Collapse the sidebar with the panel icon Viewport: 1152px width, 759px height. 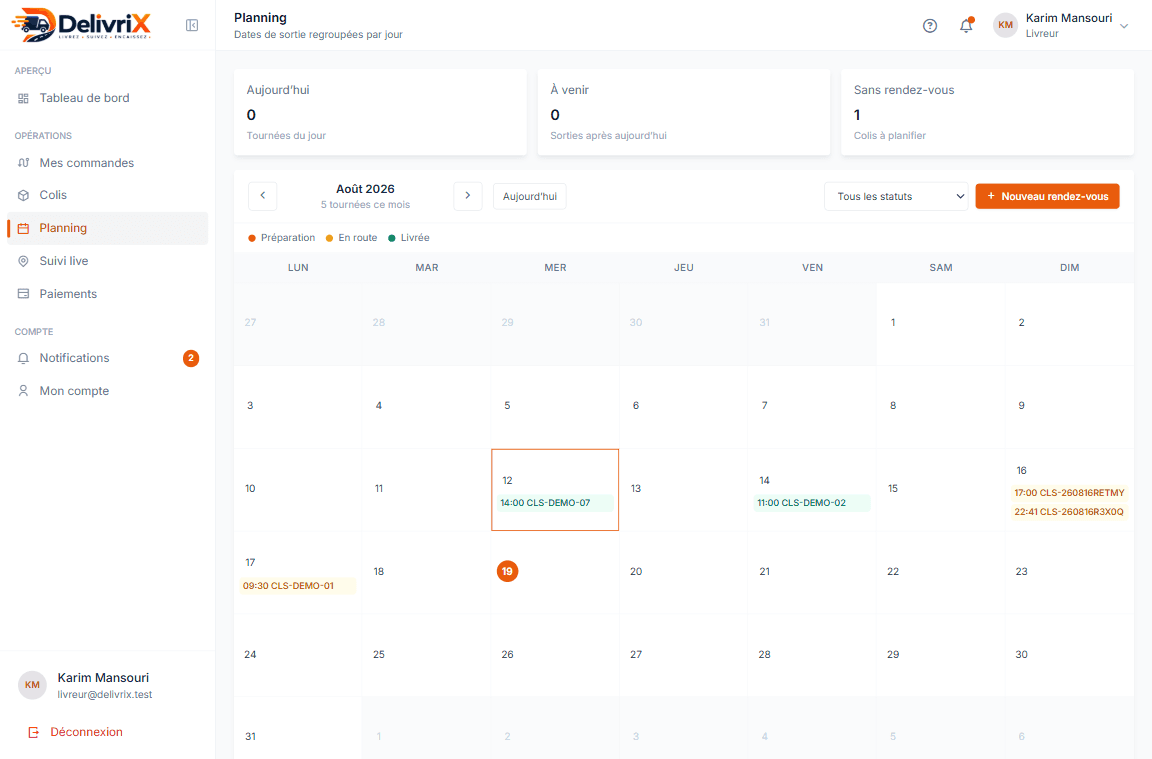coord(192,26)
